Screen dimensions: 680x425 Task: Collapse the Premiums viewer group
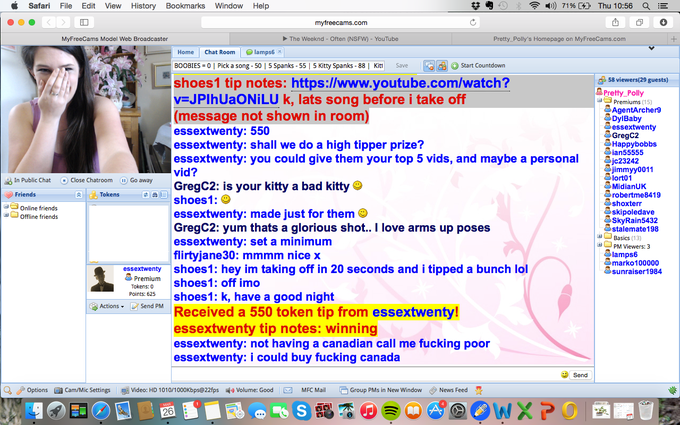pyautogui.click(x=600, y=101)
